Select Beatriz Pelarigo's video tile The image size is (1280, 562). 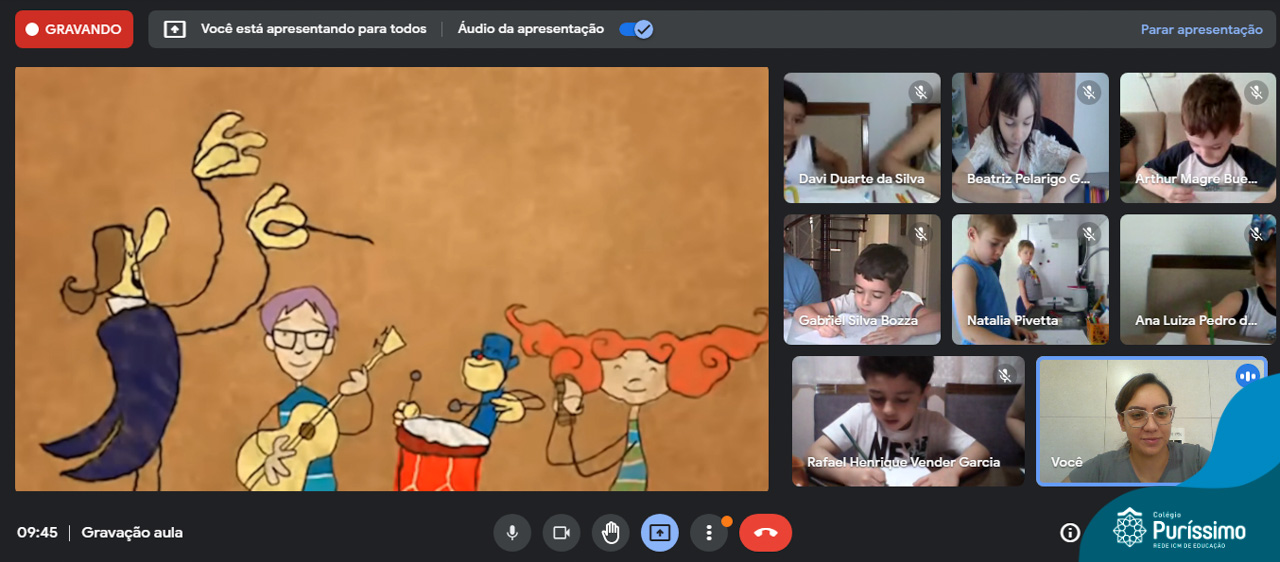(1029, 137)
